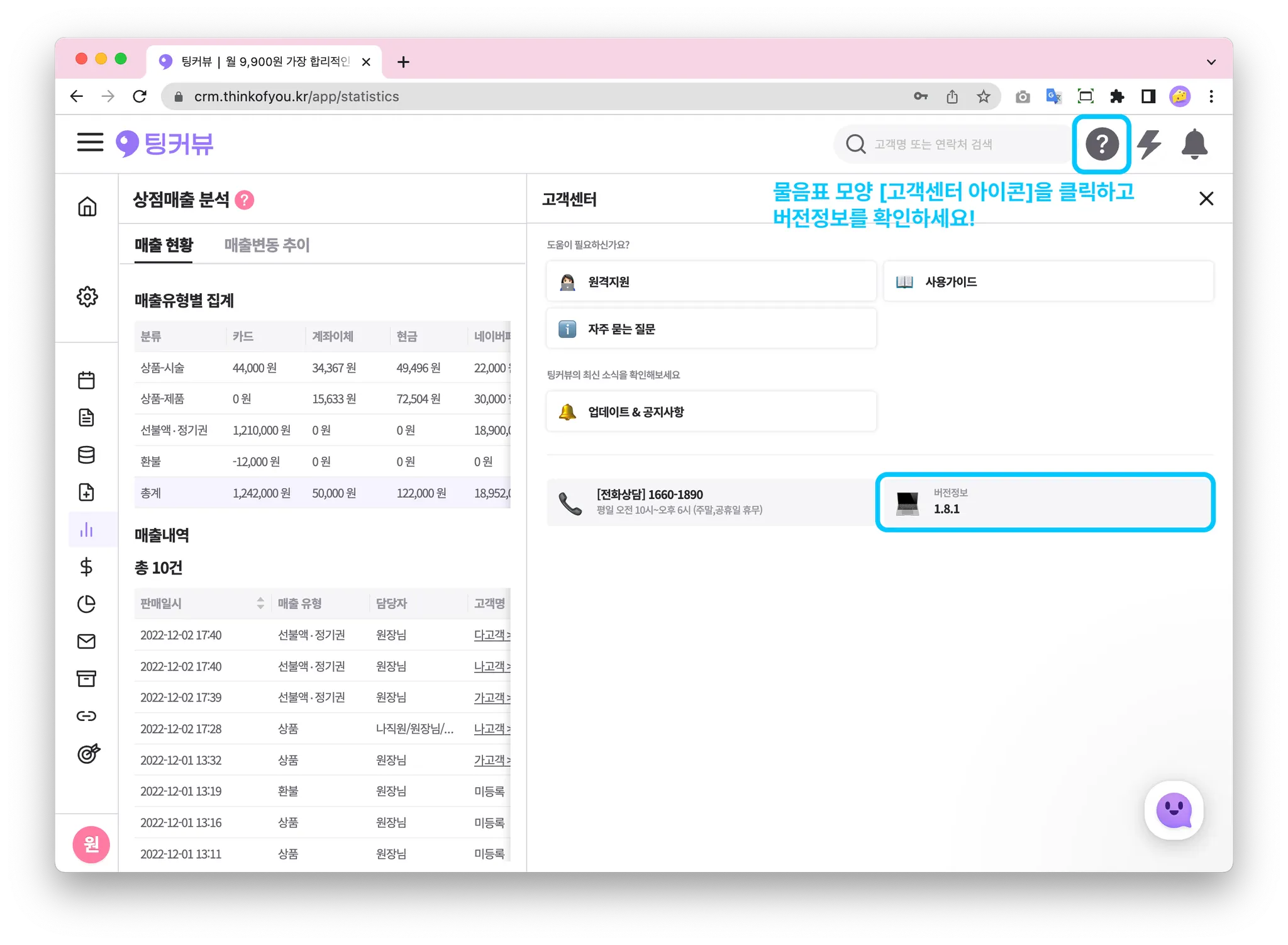Image resolution: width=1288 pixels, height=945 pixels.
Task: Open the envelope message icon in sidebar
Action: [x=87, y=641]
